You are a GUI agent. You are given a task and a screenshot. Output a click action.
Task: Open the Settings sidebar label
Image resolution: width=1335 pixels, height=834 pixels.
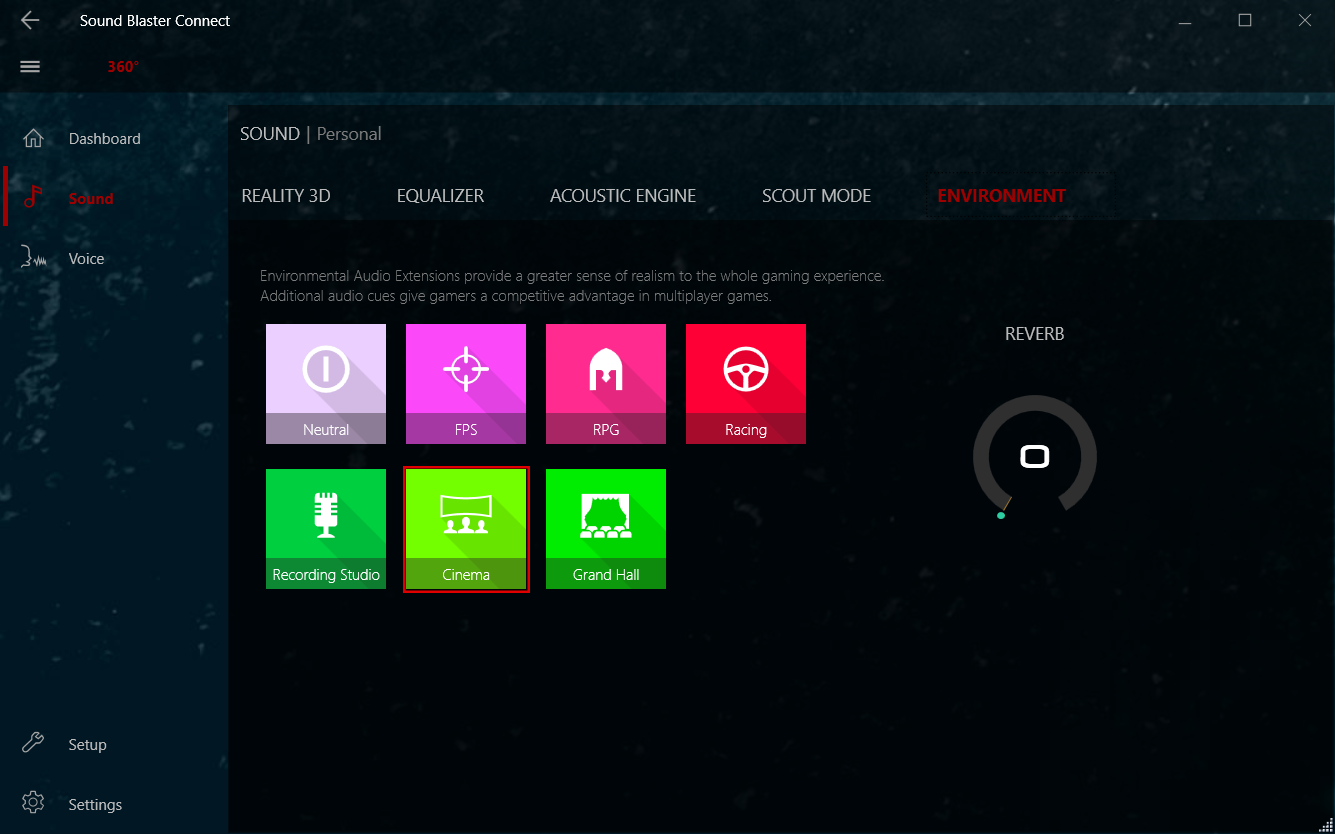(x=95, y=805)
